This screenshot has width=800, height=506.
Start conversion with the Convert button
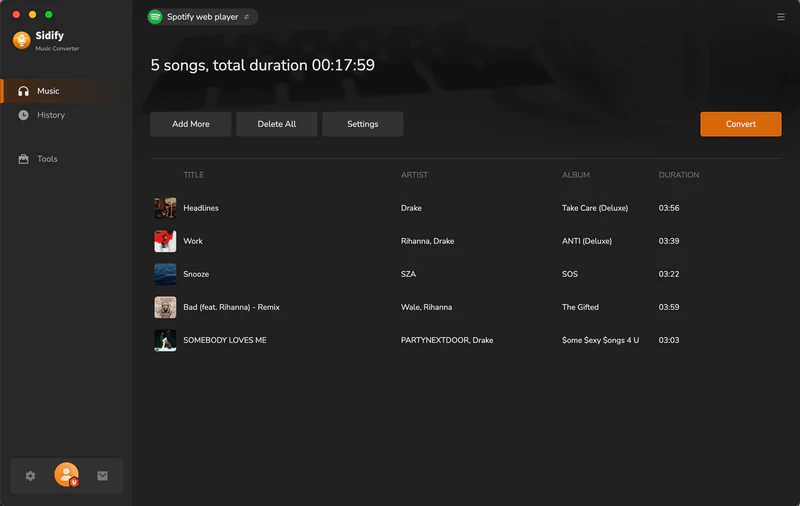pos(740,124)
